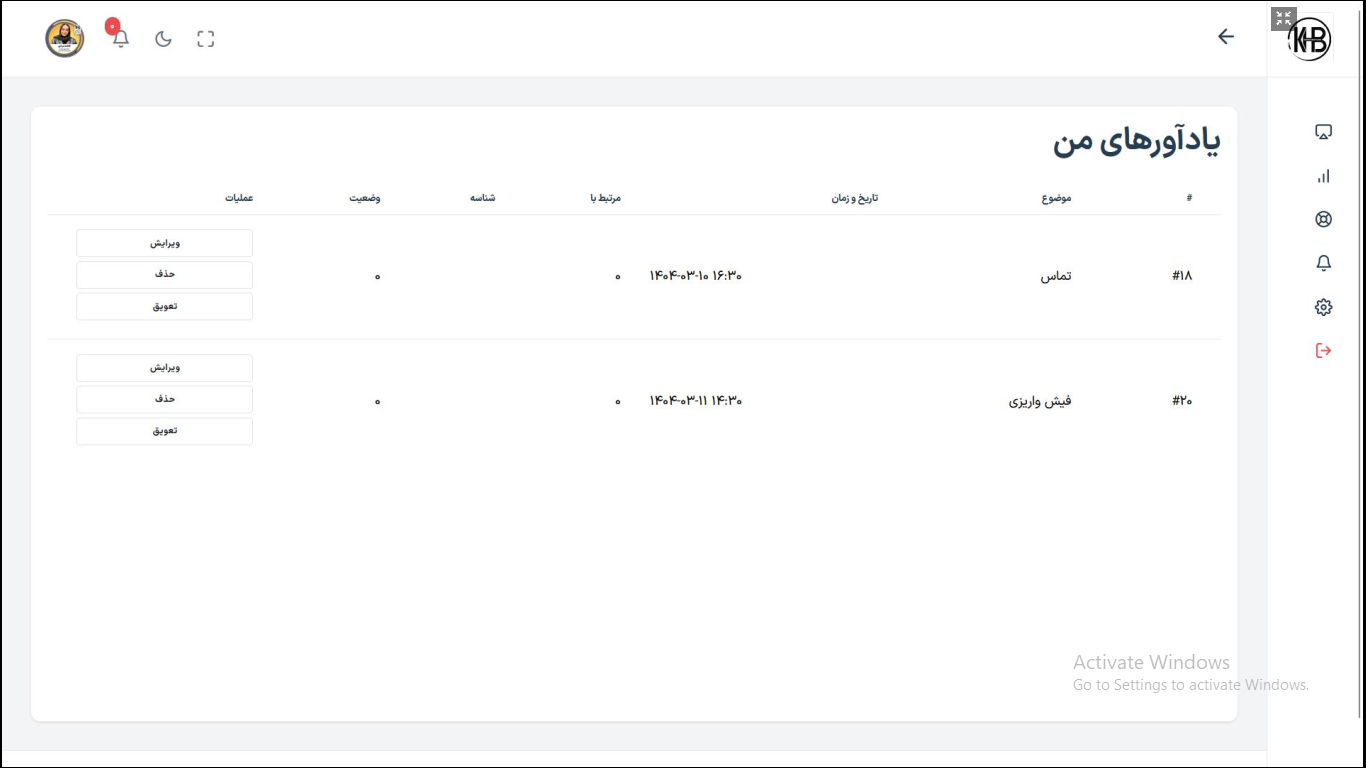1366x768 pixels.
Task: Toggle fullscreen mode in top bar
Action: (206, 39)
